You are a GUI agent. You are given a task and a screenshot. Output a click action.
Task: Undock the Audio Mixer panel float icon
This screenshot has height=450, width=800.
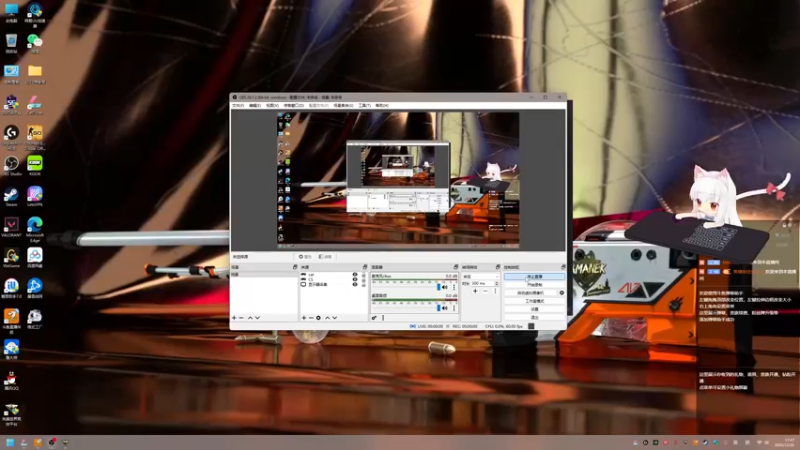pyautogui.click(x=456, y=267)
